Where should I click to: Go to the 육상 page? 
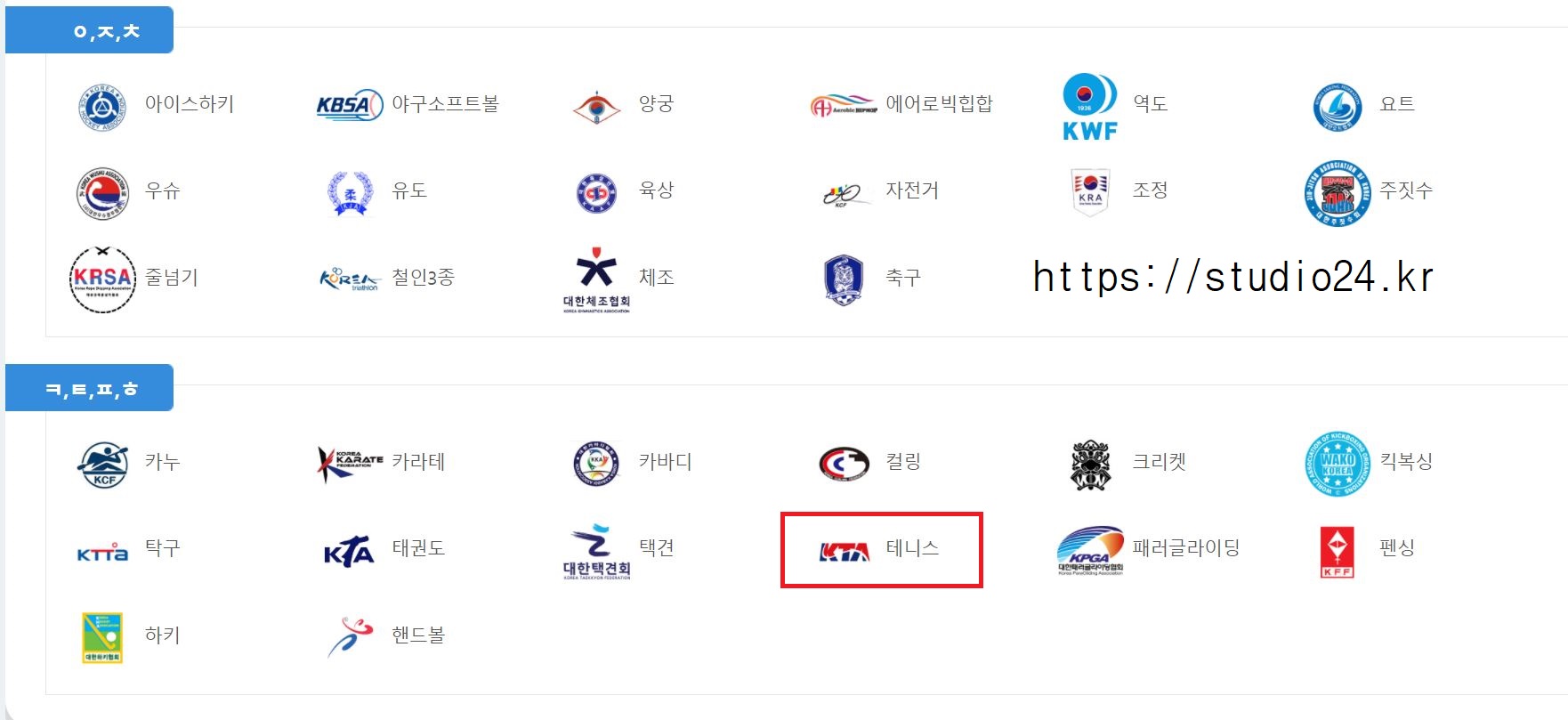(x=657, y=190)
